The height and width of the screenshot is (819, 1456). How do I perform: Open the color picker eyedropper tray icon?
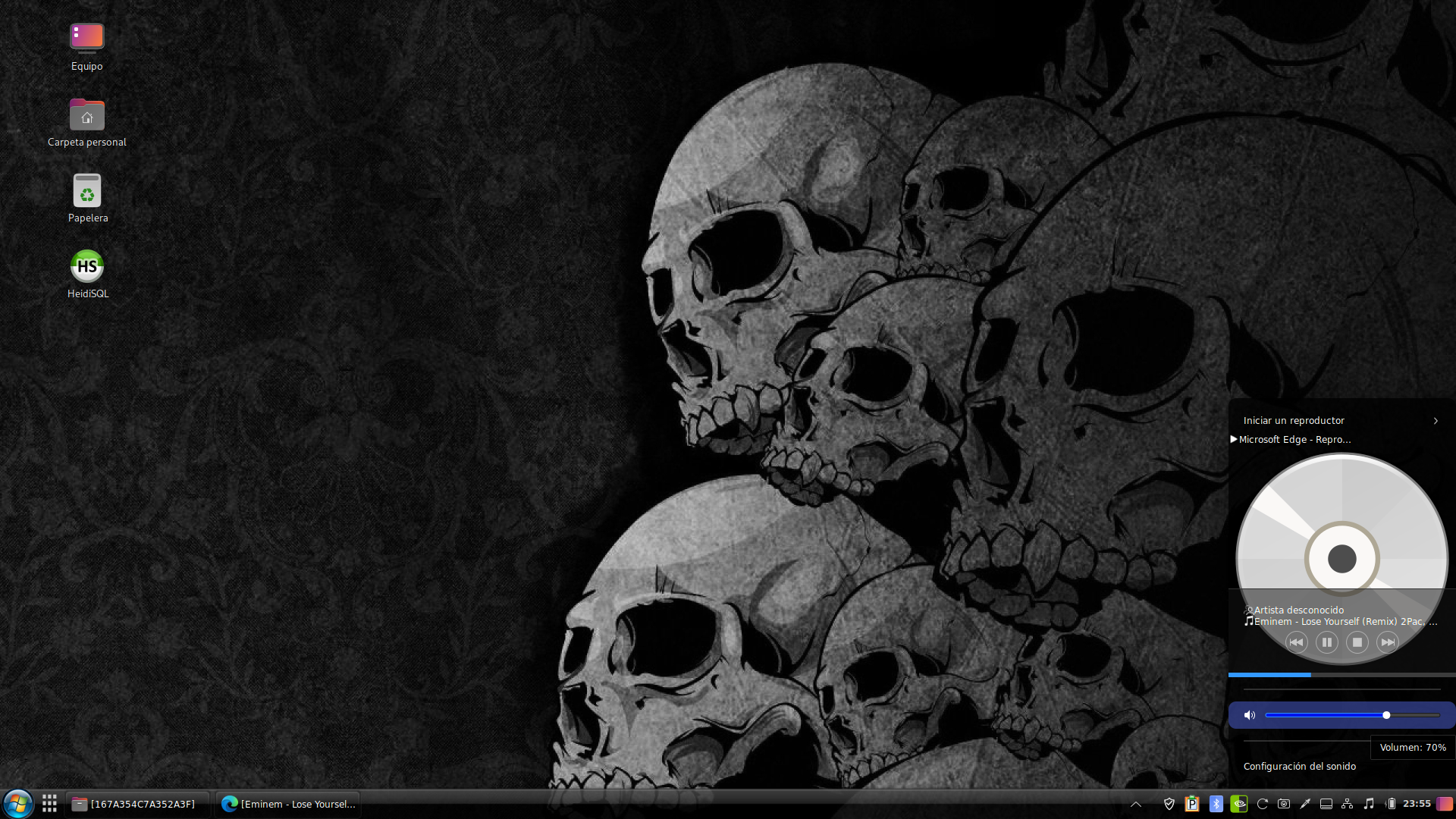tap(1305, 804)
